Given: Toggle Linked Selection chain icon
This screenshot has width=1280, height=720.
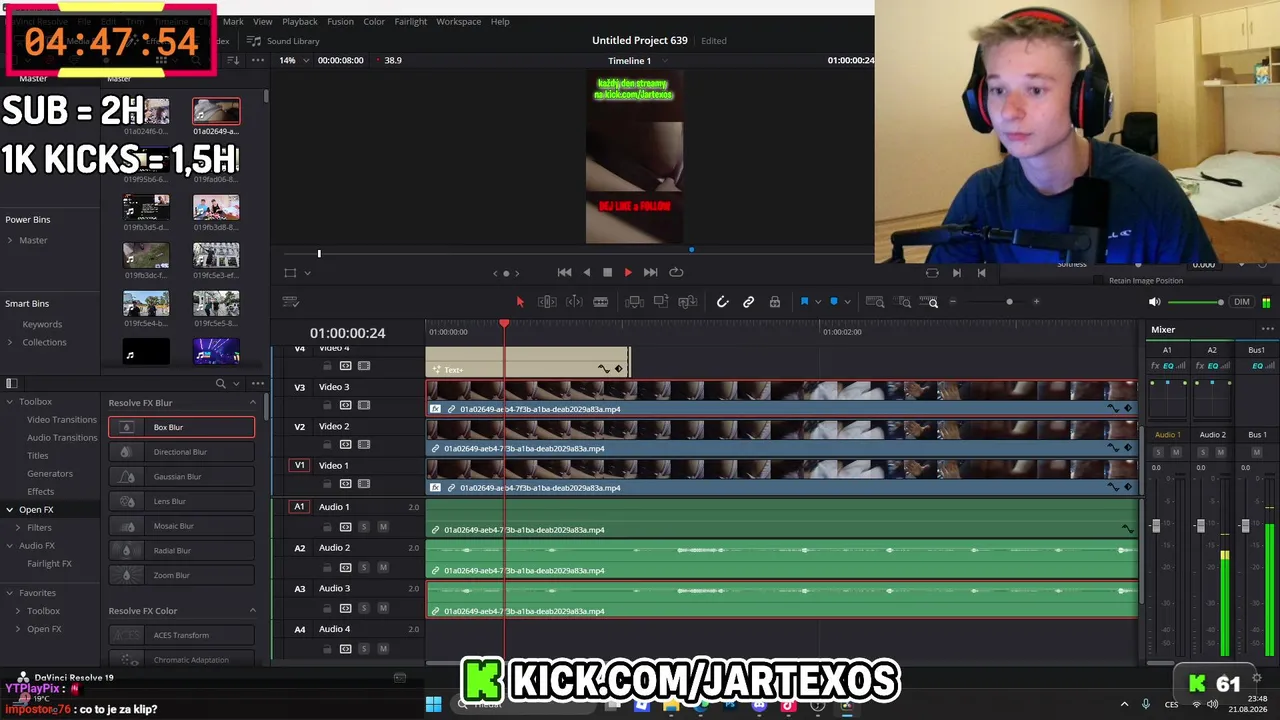Looking at the screenshot, I should tap(748, 302).
